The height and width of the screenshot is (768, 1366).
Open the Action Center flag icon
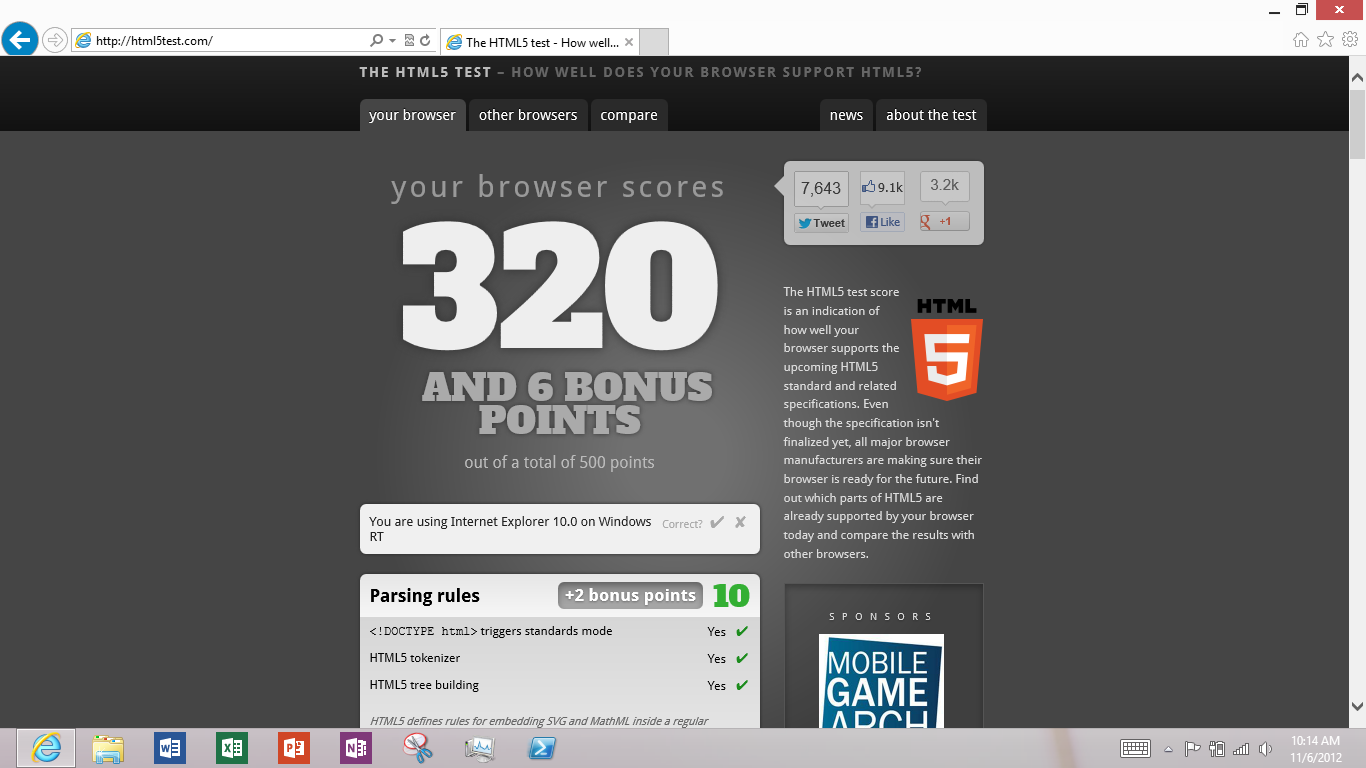pos(1192,749)
